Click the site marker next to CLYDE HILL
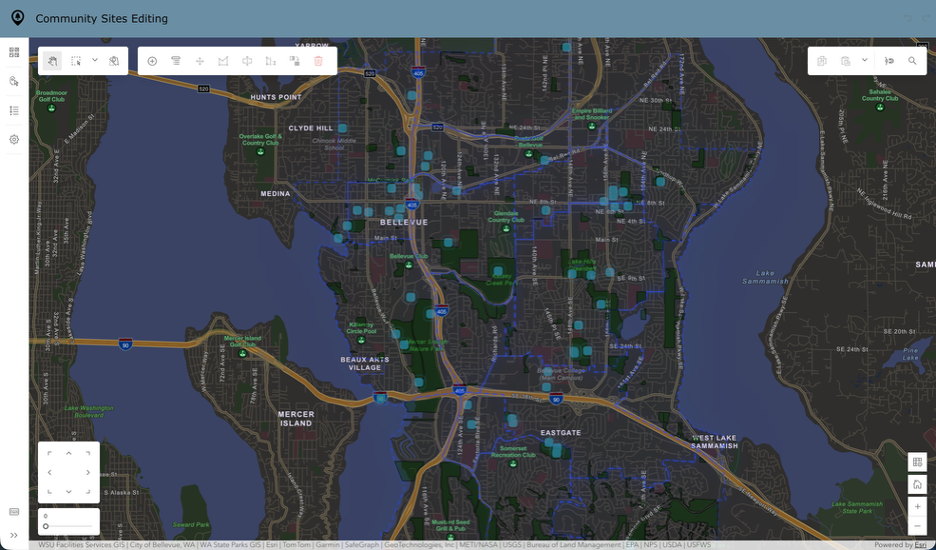936x550 pixels. [342, 128]
